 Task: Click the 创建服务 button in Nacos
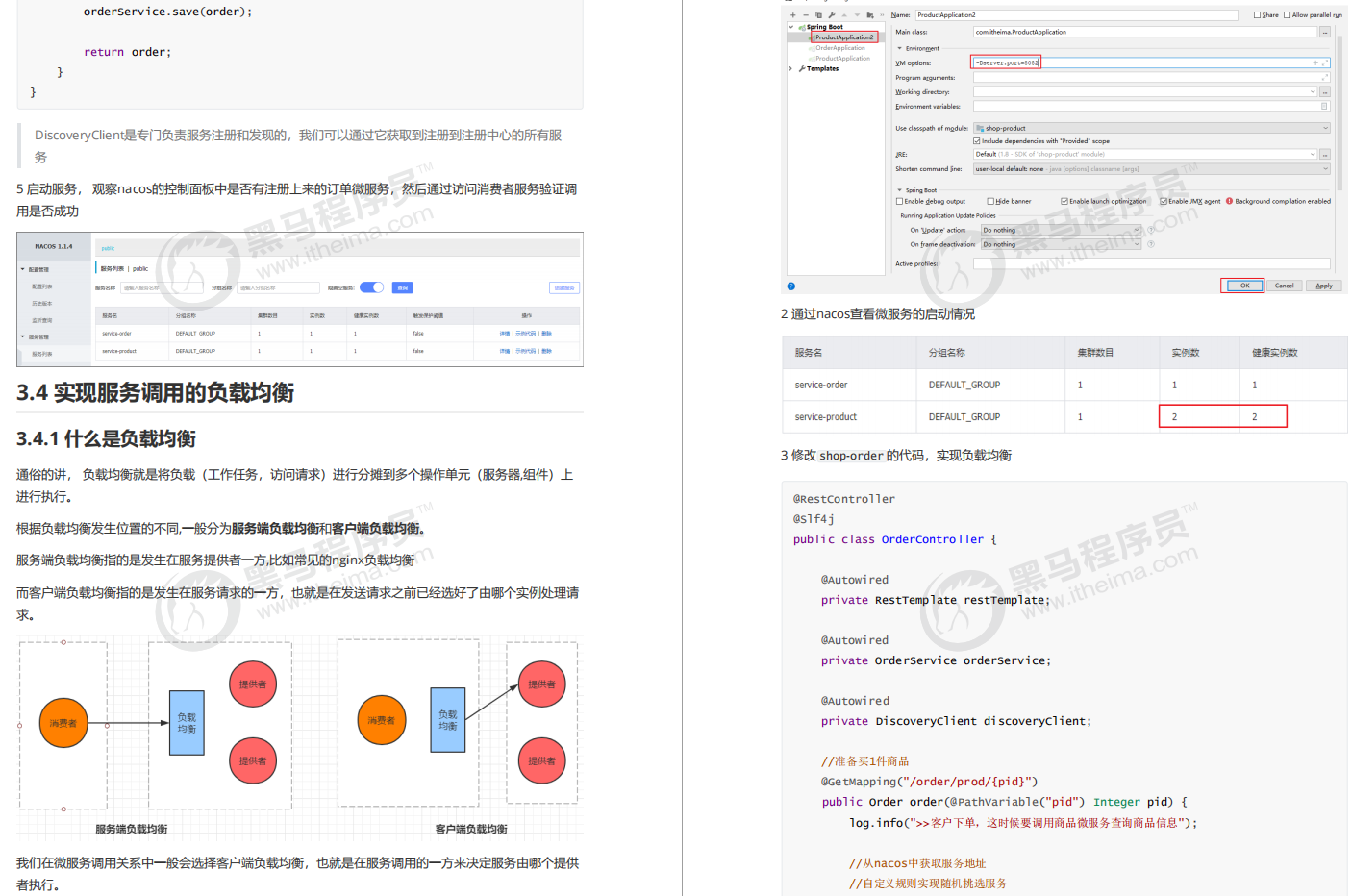[x=564, y=287]
